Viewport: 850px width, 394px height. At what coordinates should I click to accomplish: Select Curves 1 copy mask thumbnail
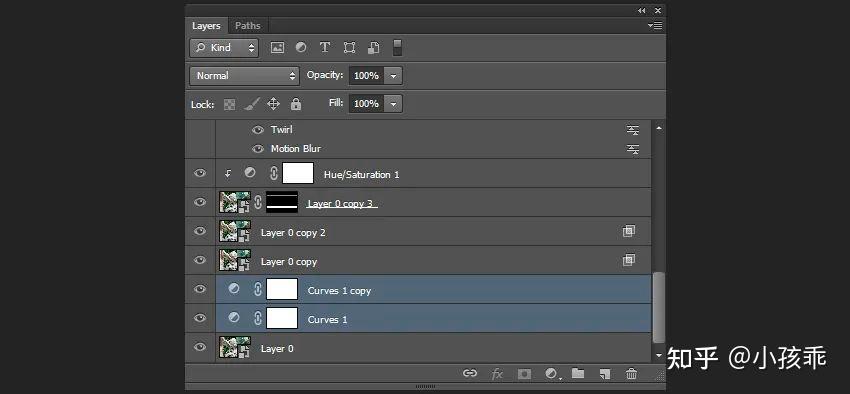tap(282, 289)
